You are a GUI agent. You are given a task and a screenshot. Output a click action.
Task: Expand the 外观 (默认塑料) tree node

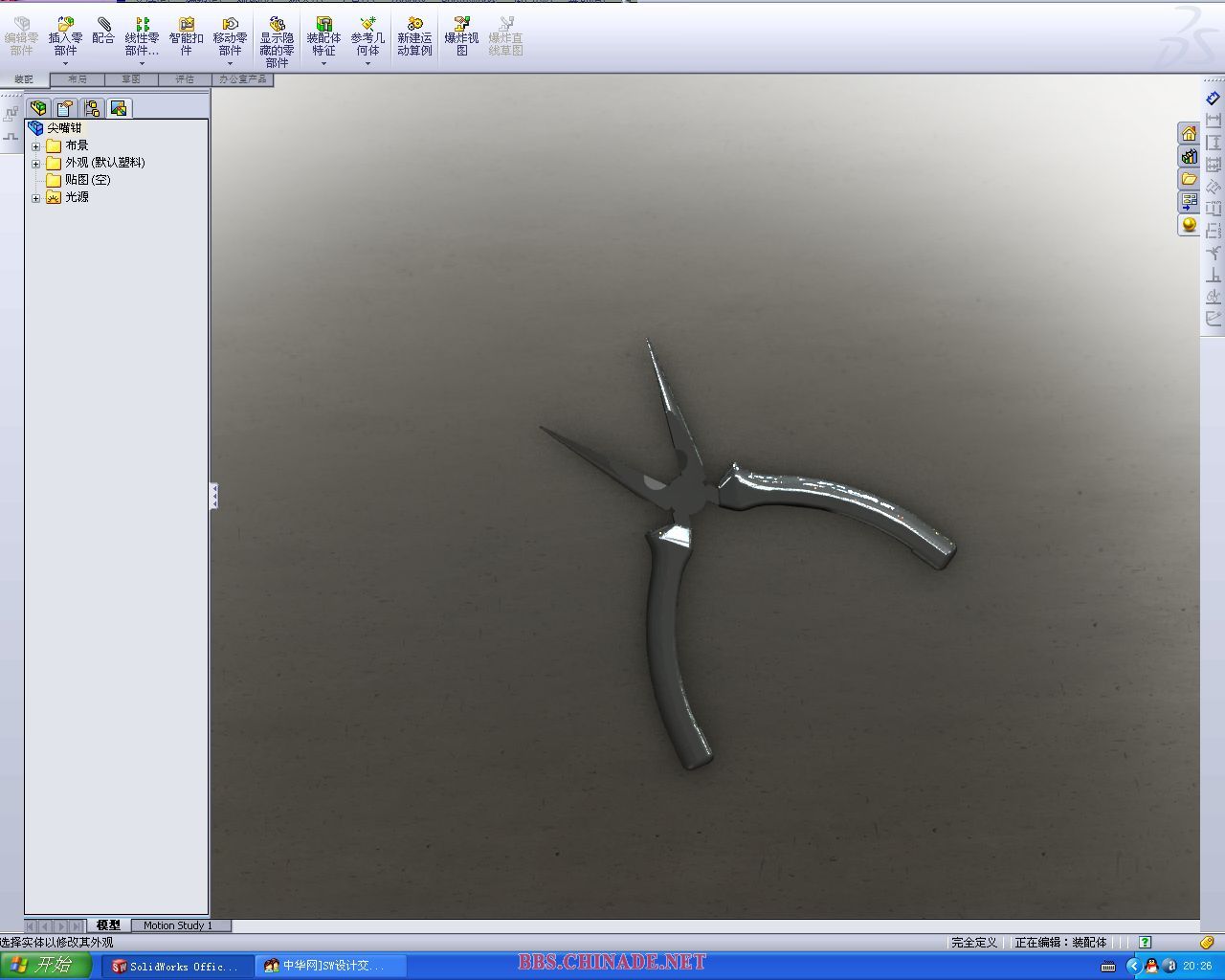tap(36, 164)
